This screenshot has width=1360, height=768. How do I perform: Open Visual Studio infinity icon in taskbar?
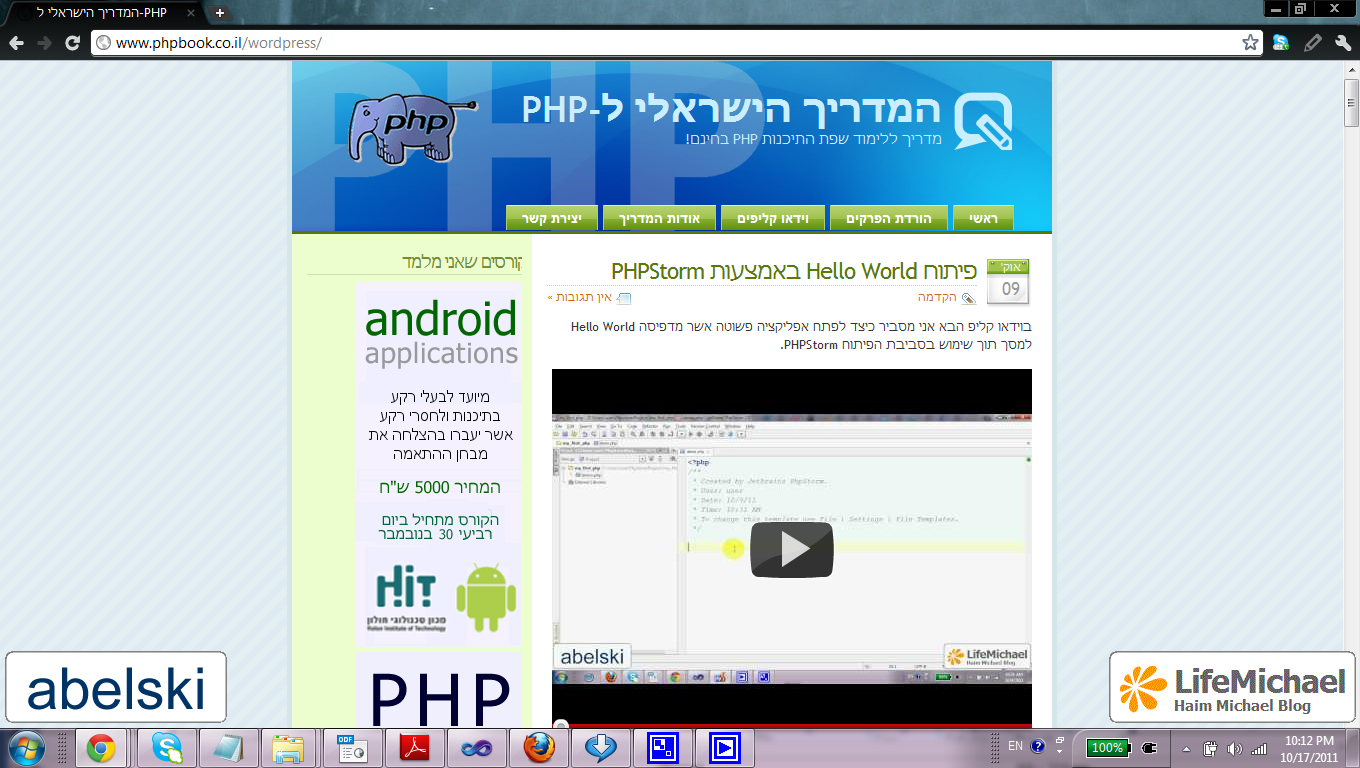pyautogui.click(x=476, y=747)
